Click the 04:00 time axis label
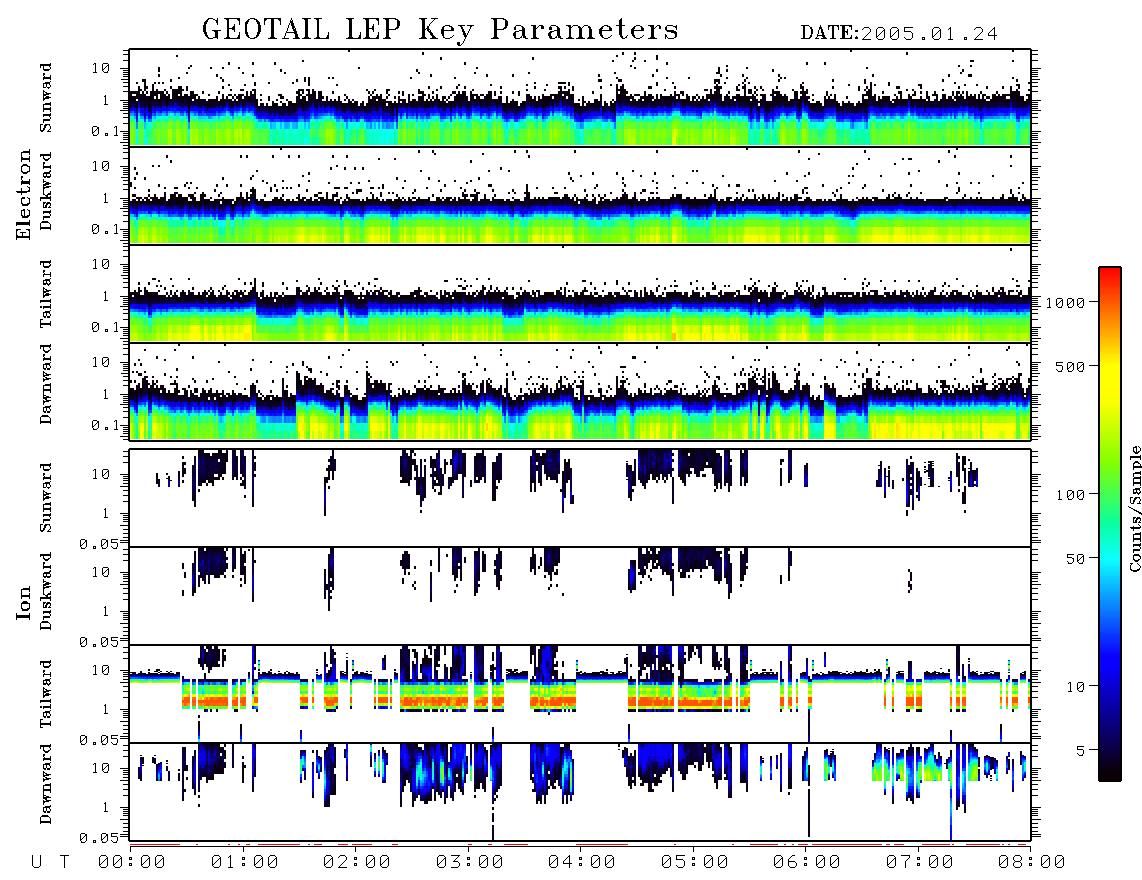The width and height of the screenshot is (1142, 880). [x=582, y=863]
